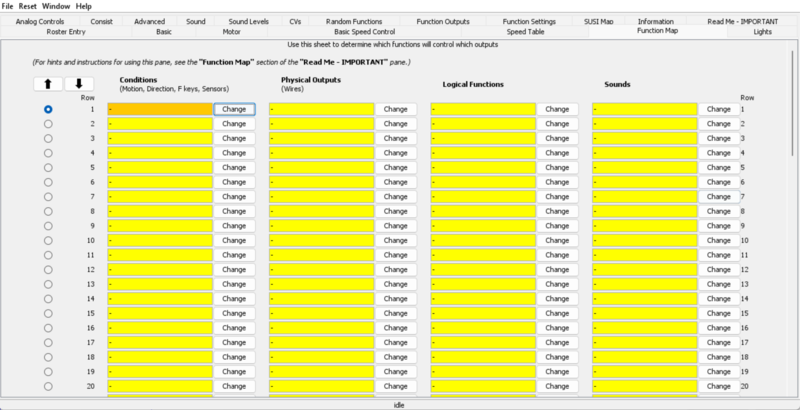Click Change for row 16 Conditions
Image resolution: width=800 pixels, height=410 pixels.
pos(234,328)
